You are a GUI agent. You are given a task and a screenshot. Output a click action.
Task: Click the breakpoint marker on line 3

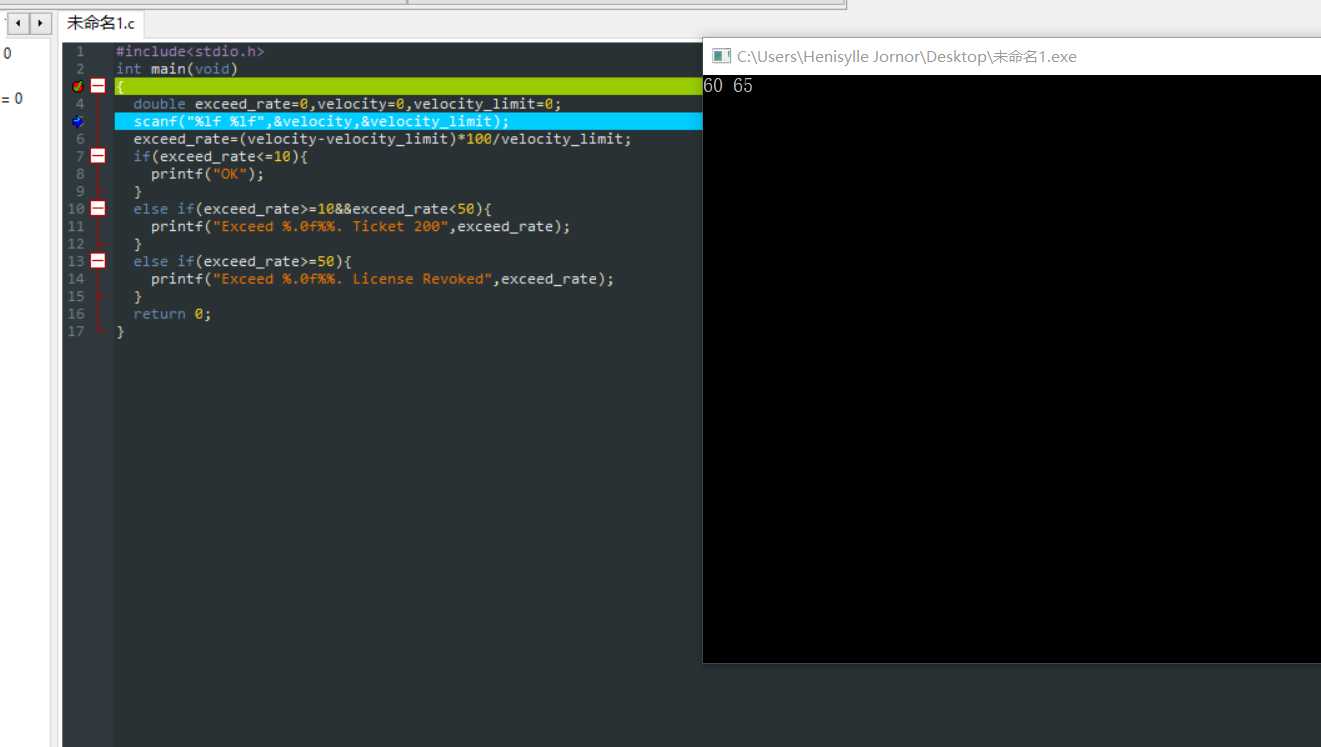pos(78,86)
